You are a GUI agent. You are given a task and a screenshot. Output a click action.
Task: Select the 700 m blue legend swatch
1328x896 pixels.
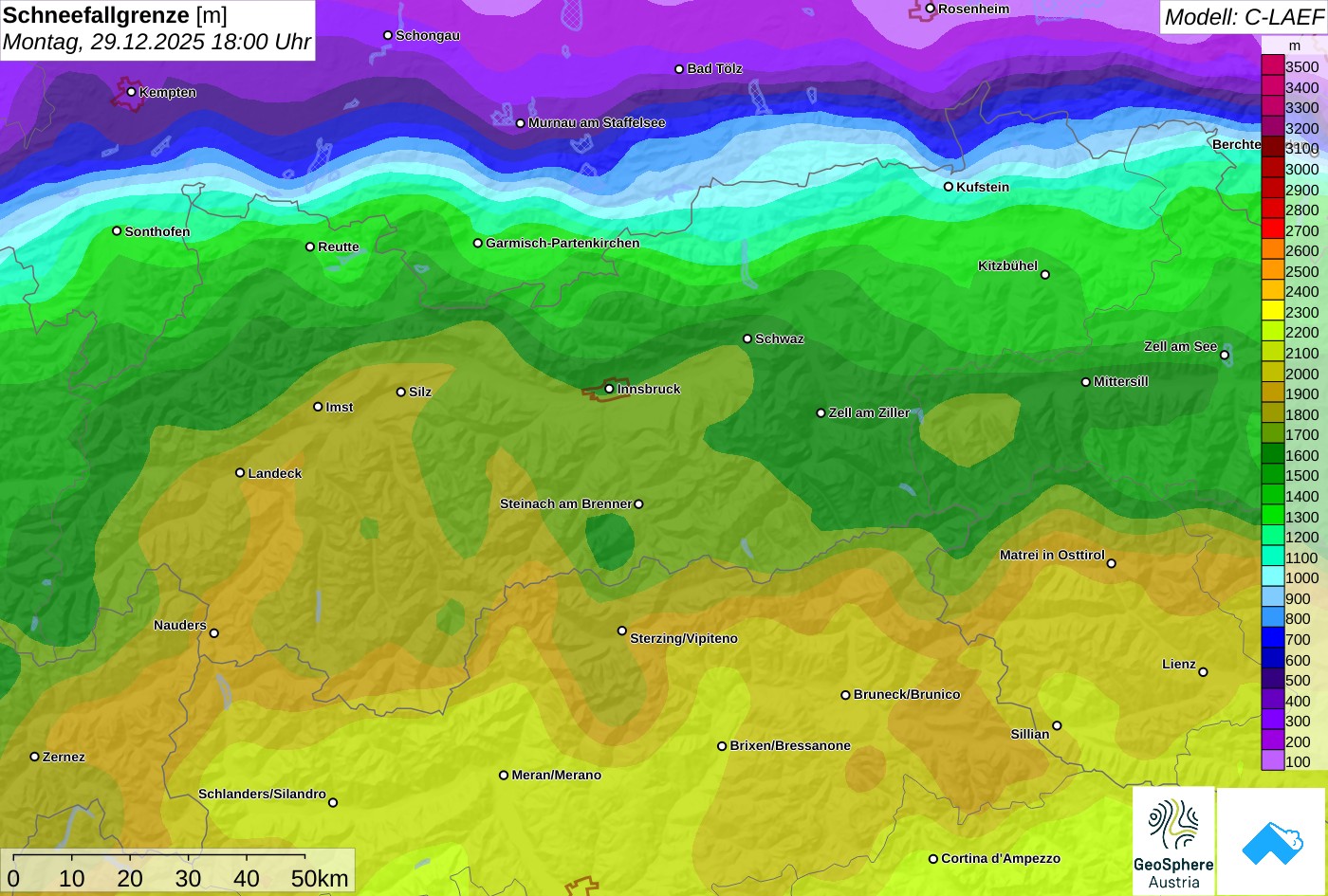pyautogui.click(x=1272, y=639)
